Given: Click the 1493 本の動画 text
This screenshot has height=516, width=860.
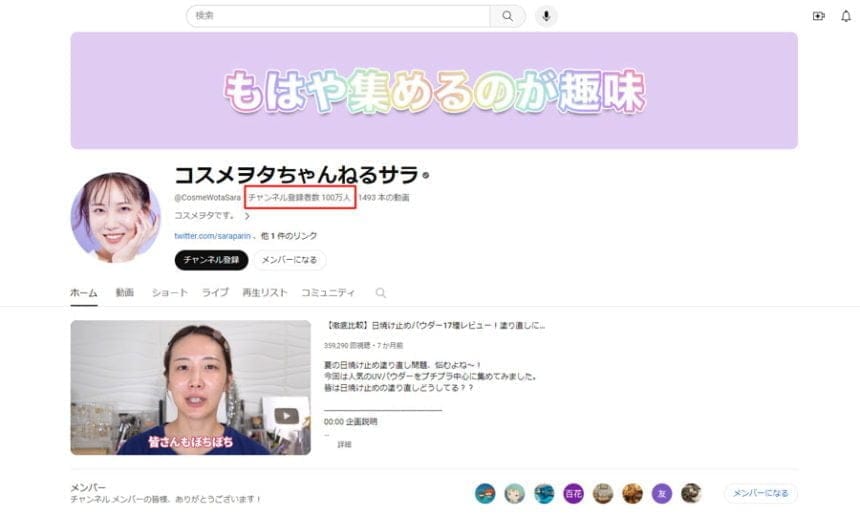Looking at the screenshot, I should click(x=384, y=197).
